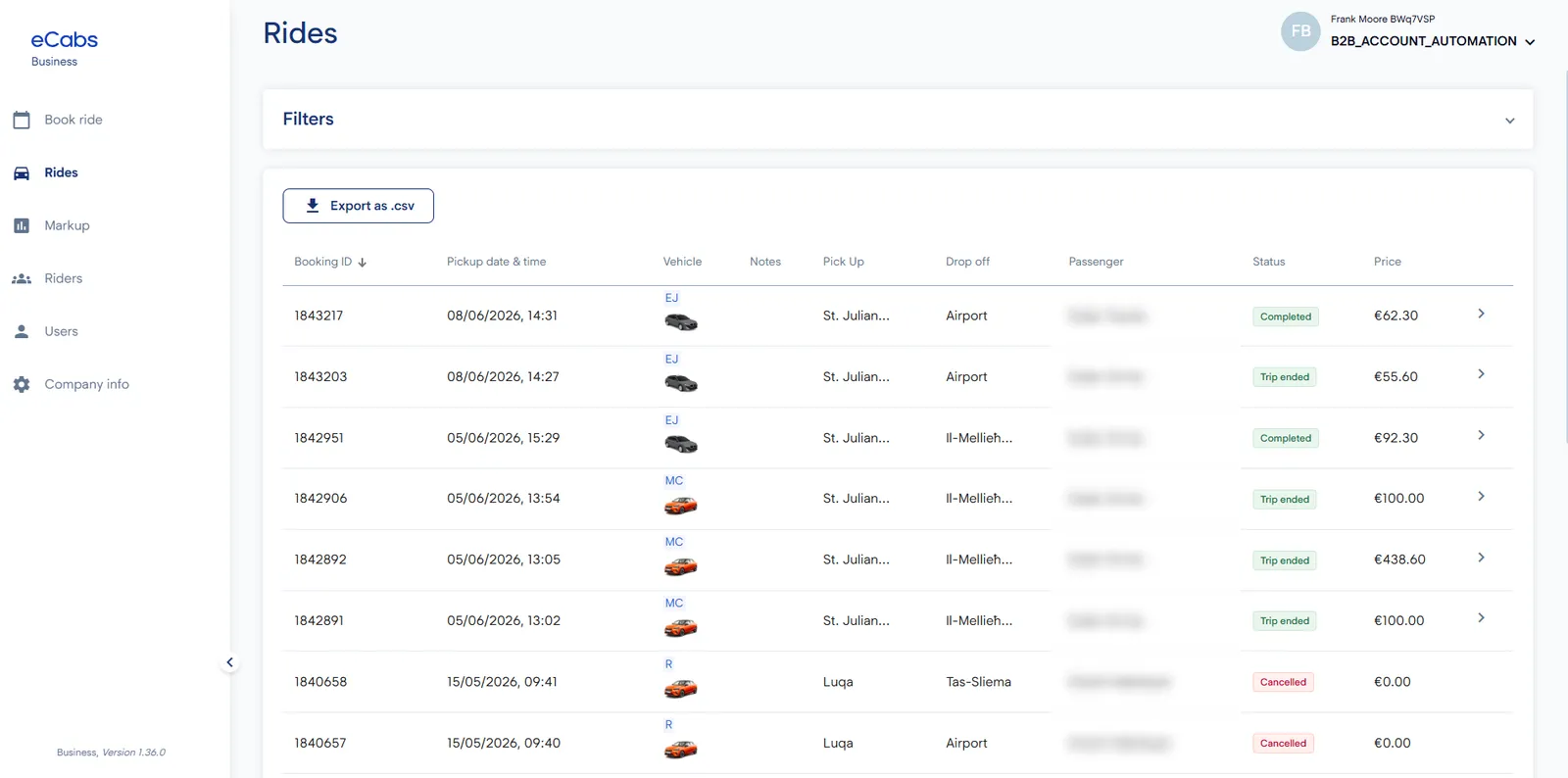Click Trip ended badge for booking 1843203
Viewport: 1568px width, 778px height.
(1284, 377)
